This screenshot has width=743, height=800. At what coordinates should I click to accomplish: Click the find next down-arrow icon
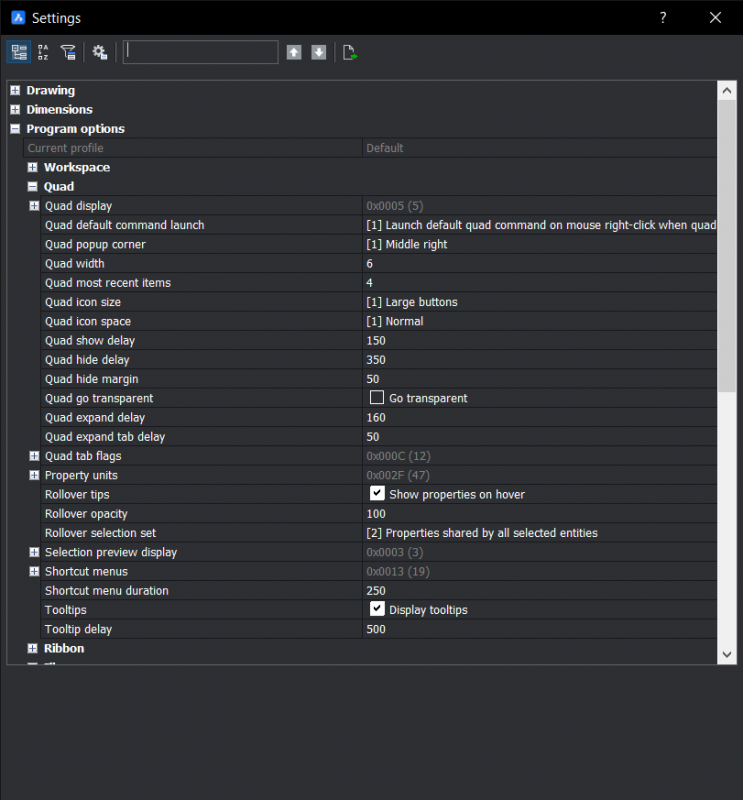click(x=318, y=52)
